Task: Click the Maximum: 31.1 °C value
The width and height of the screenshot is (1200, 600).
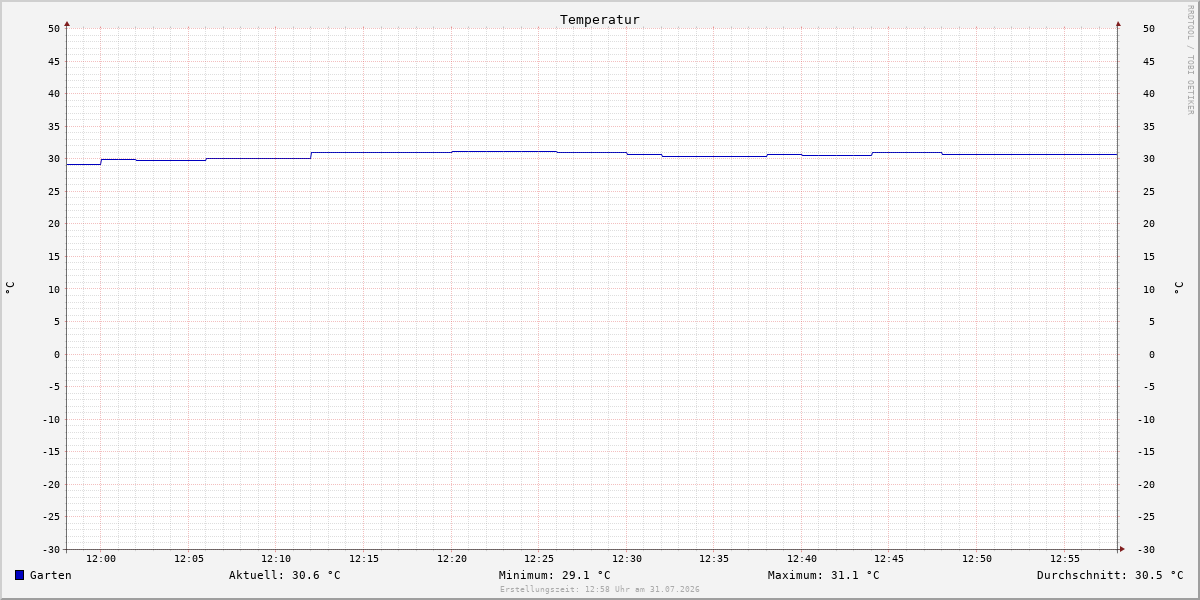Action: click(824, 575)
